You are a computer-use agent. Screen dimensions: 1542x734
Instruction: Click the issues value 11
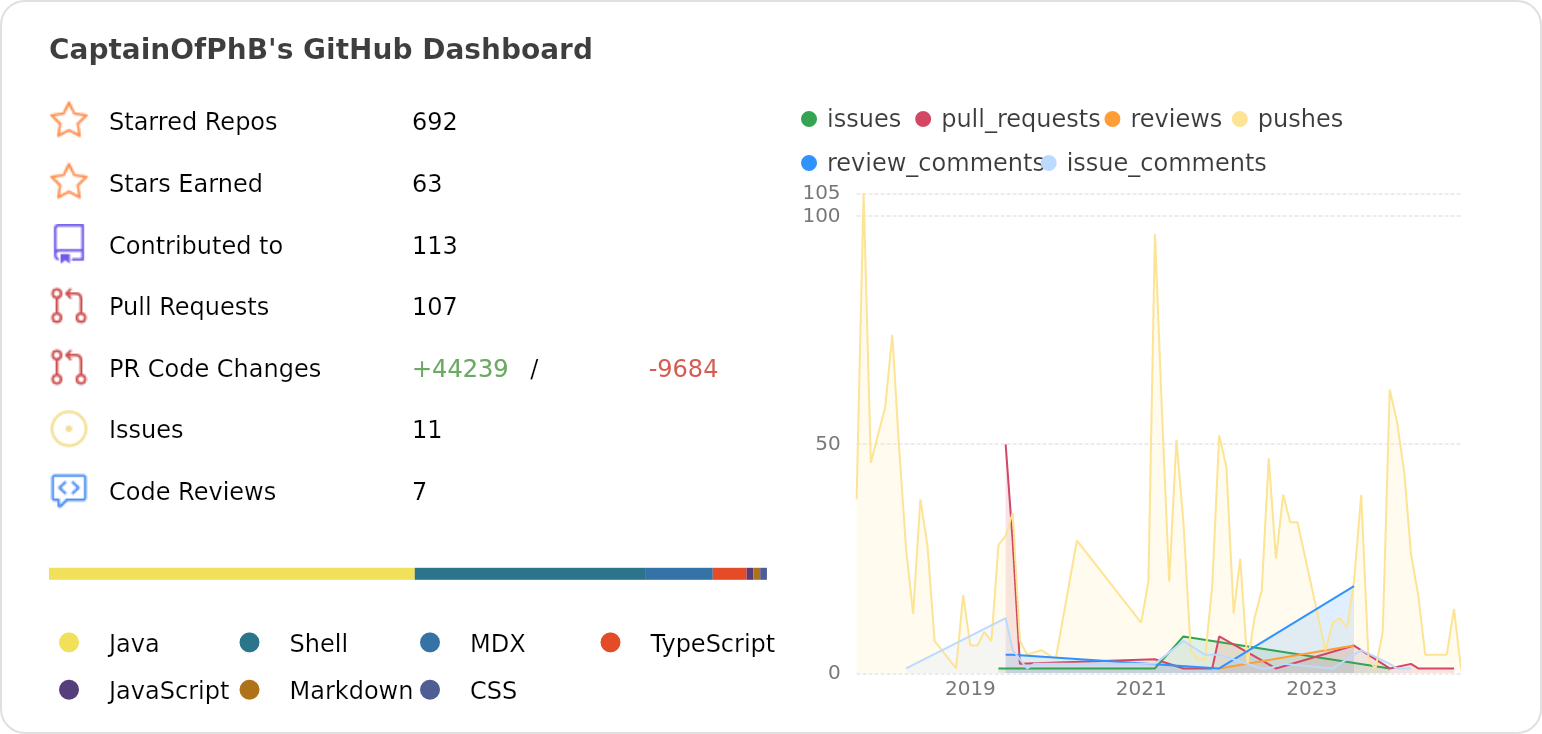(427, 430)
